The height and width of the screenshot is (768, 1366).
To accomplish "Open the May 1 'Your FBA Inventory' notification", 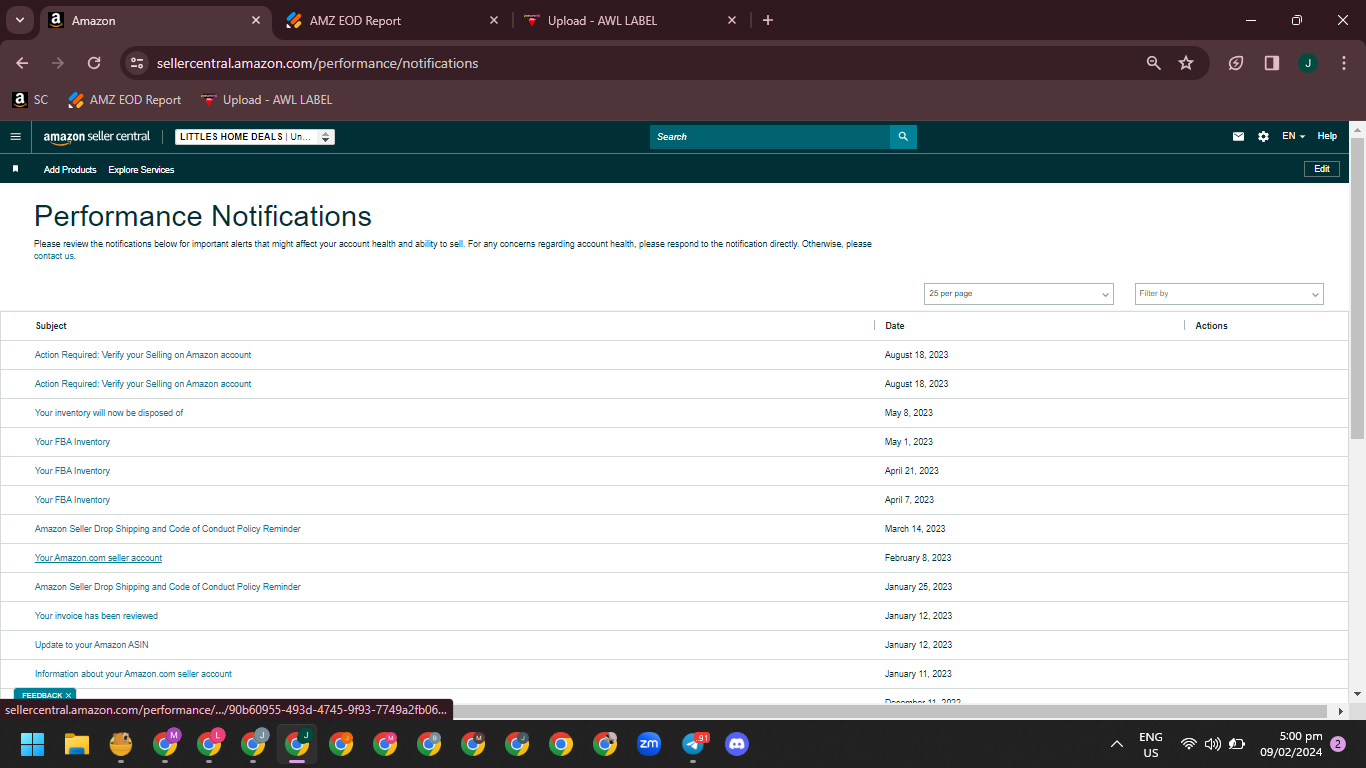I will 72,442.
